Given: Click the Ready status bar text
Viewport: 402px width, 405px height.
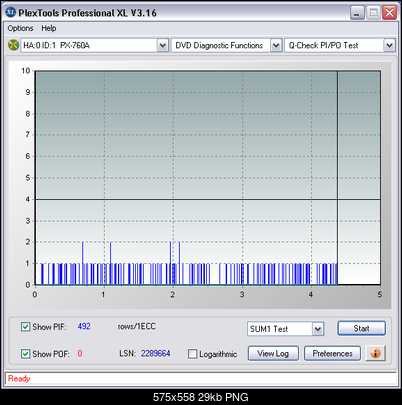Looking at the screenshot, I should 19,379.
